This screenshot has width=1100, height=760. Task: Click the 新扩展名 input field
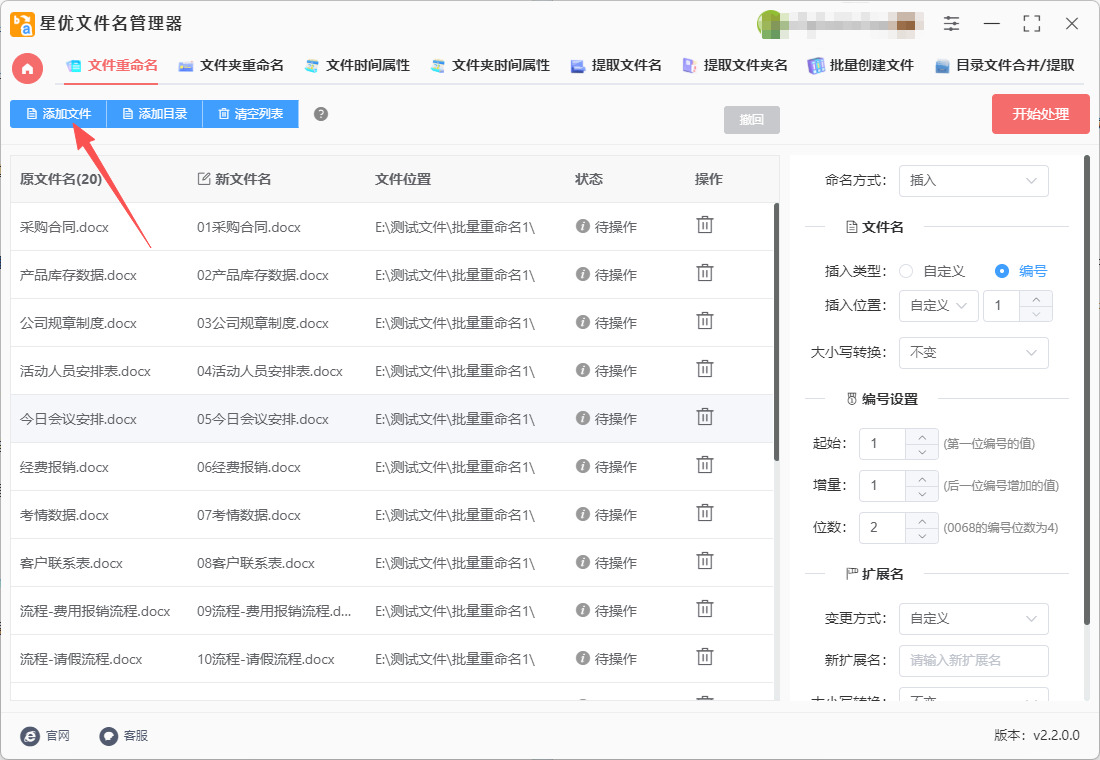973,661
